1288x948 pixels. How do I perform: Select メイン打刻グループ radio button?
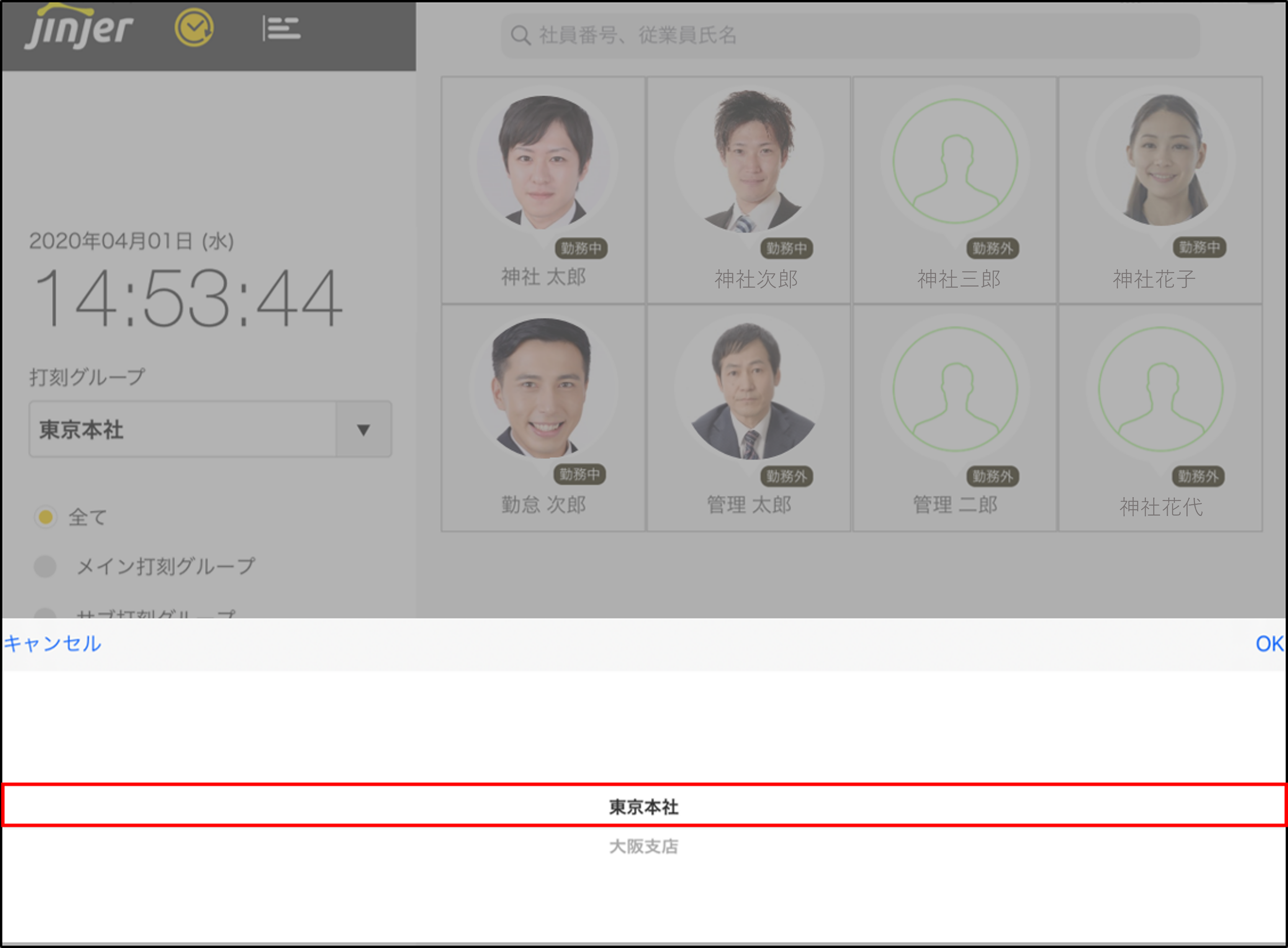point(45,567)
